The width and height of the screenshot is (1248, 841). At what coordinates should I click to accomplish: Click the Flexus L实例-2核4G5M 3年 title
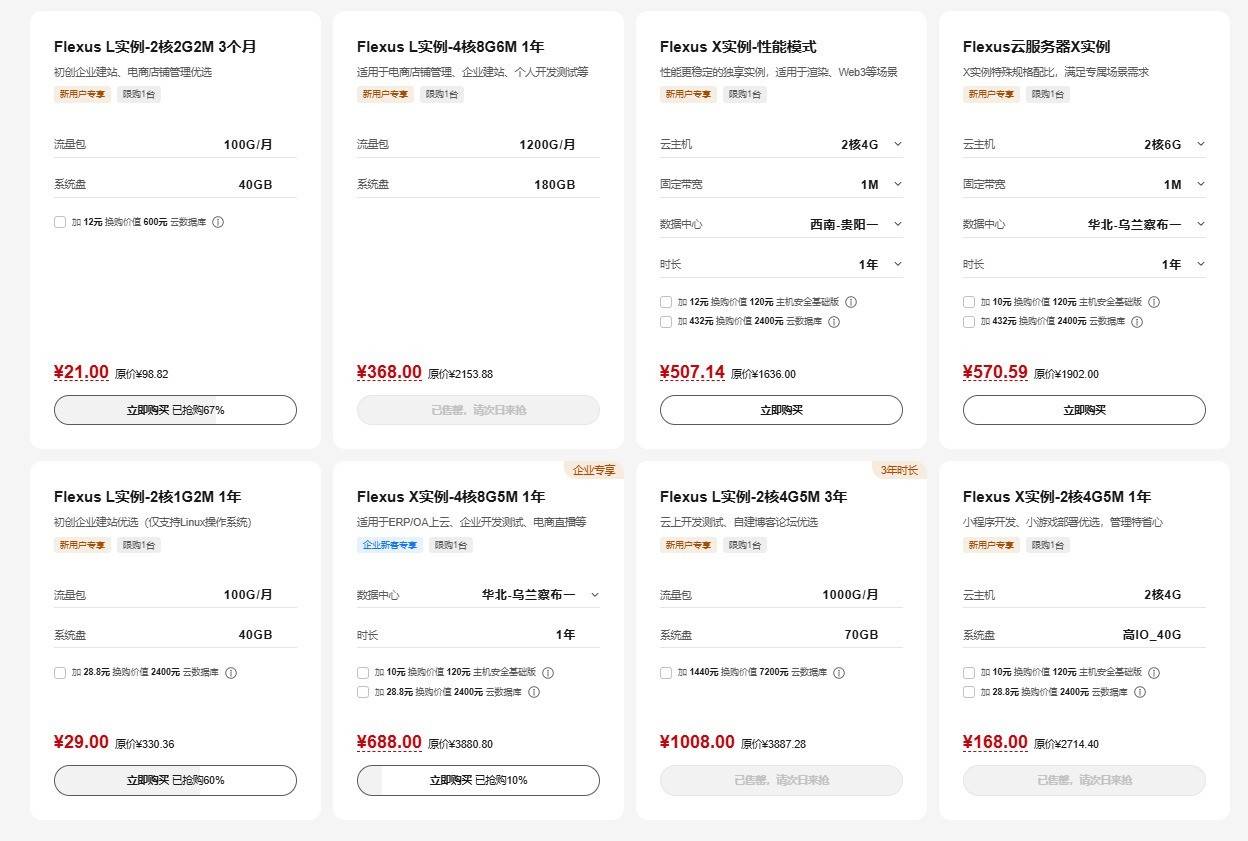pyautogui.click(x=752, y=497)
